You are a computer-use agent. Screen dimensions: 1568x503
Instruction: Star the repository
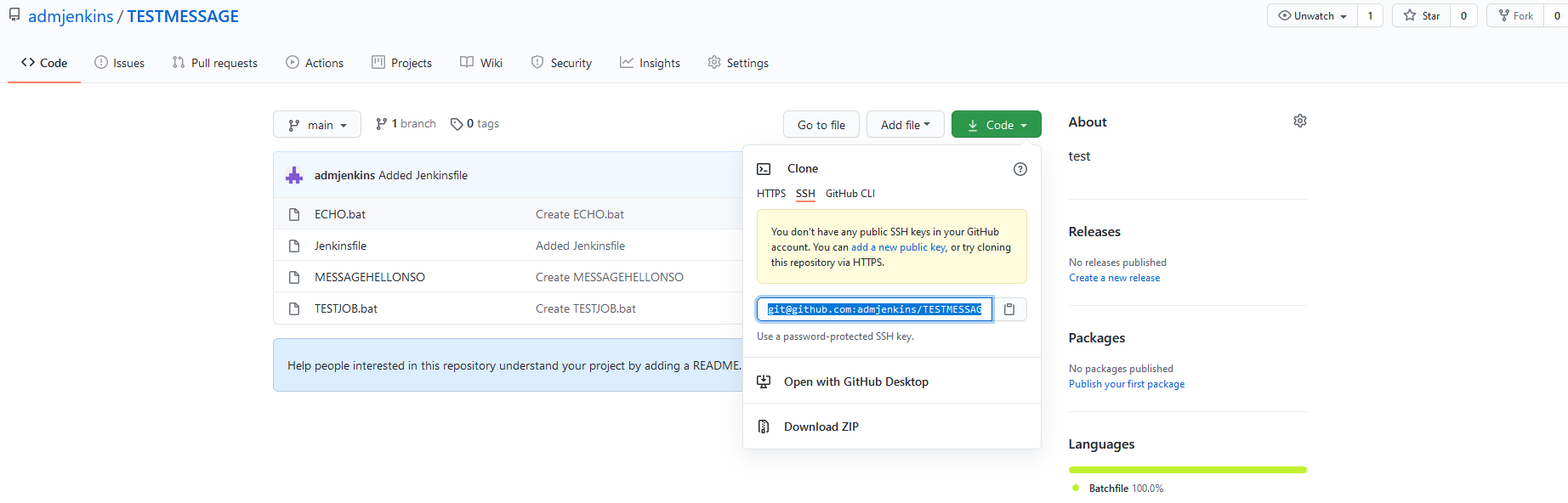click(1421, 15)
